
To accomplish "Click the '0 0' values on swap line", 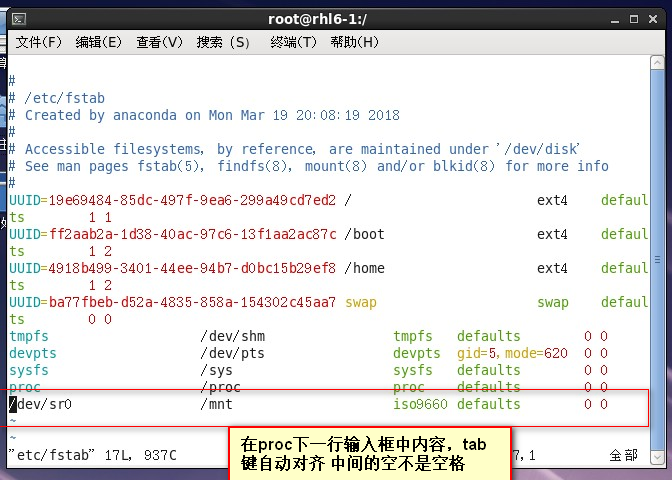I will [100, 319].
